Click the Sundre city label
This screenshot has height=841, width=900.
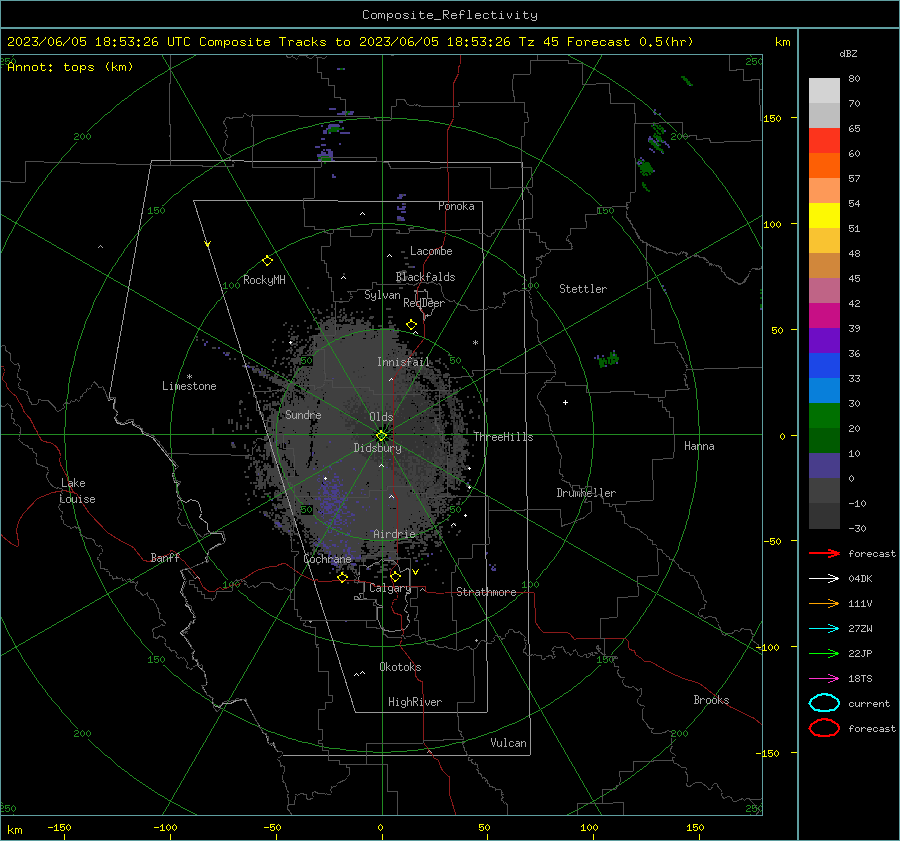point(303,414)
